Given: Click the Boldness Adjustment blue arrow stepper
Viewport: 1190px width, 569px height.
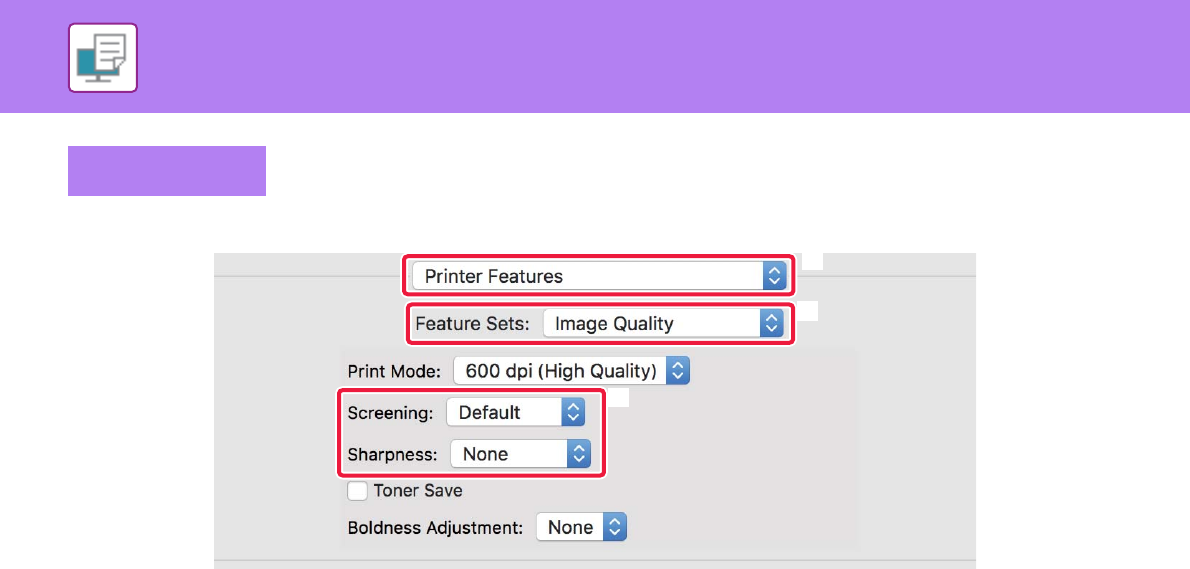Looking at the screenshot, I should (615, 527).
